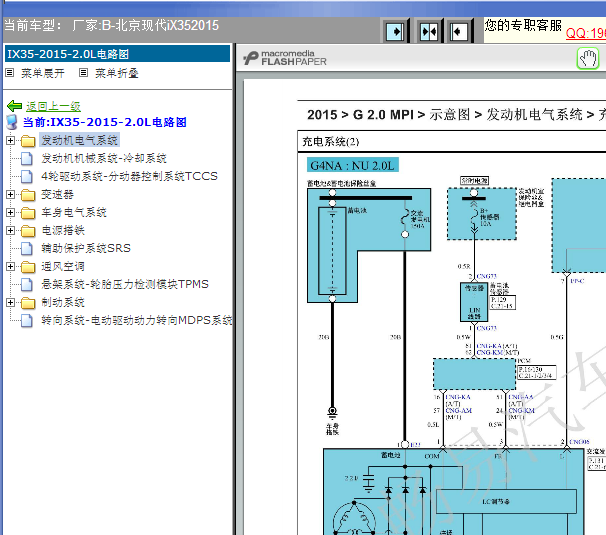Select 变速器 tree item
The width and height of the screenshot is (606, 535).
coord(57,194)
